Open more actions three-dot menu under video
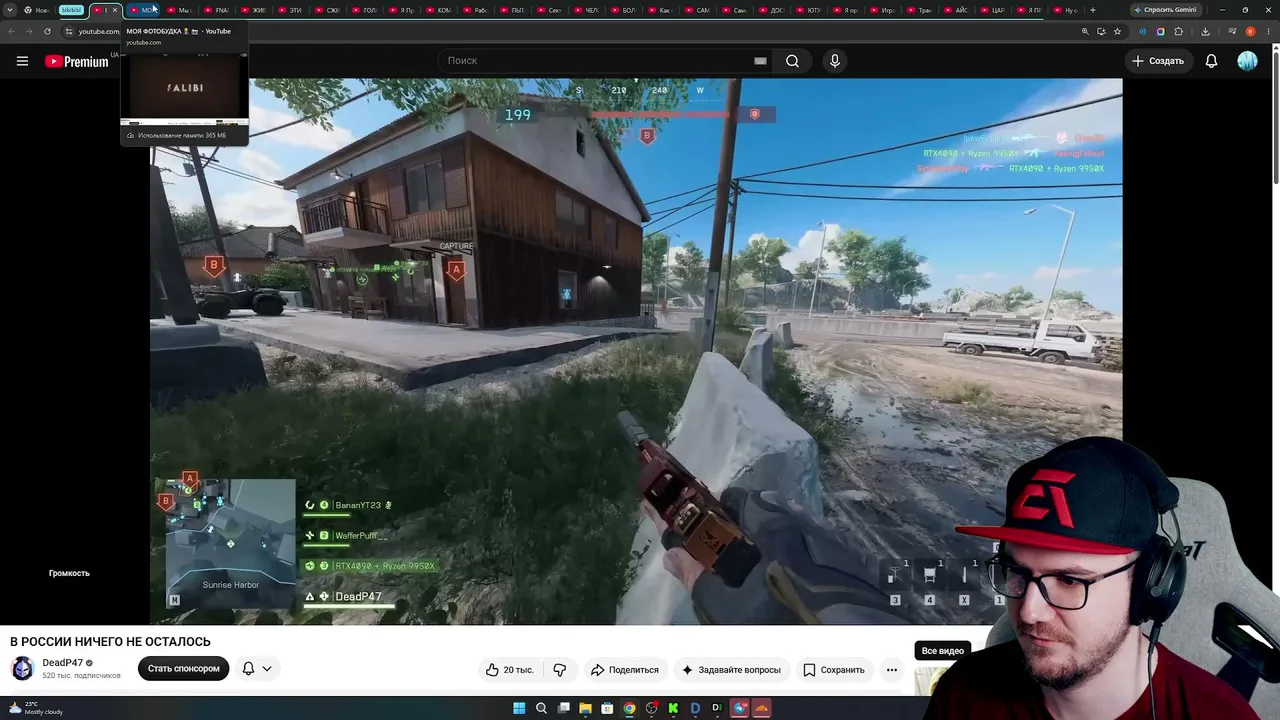Screen dimensions: 1280x720 pyautogui.click(x=891, y=670)
